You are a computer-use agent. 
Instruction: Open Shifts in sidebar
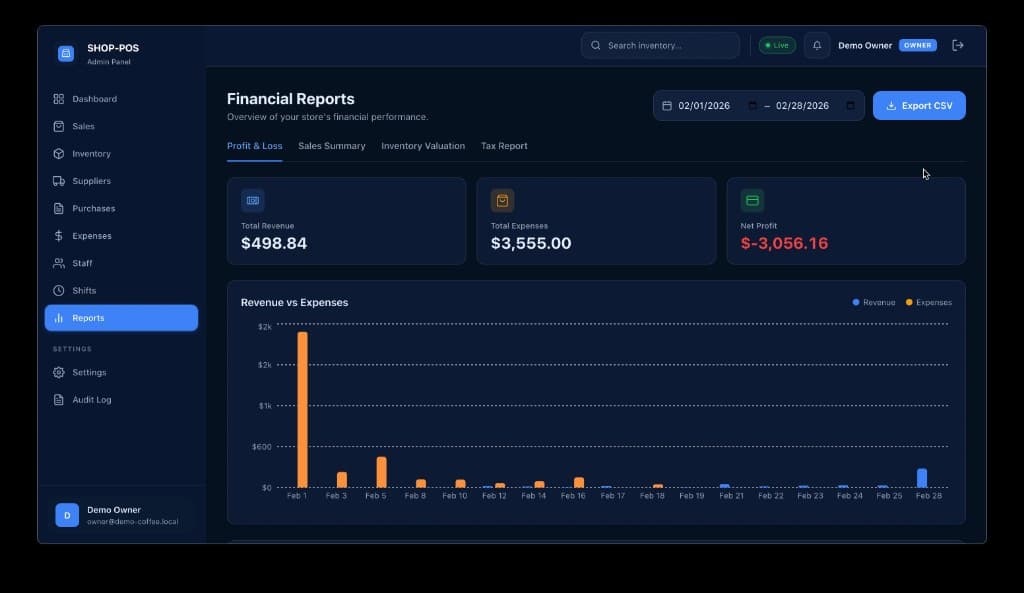coord(121,291)
